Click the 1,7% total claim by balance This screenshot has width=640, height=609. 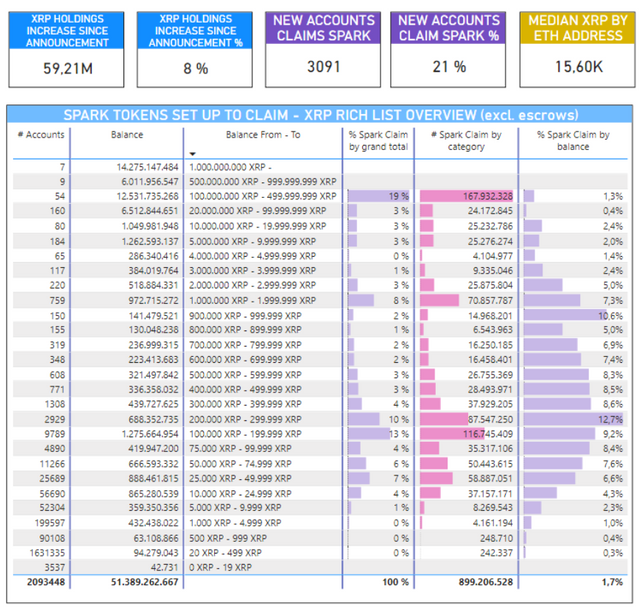pos(613,582)
